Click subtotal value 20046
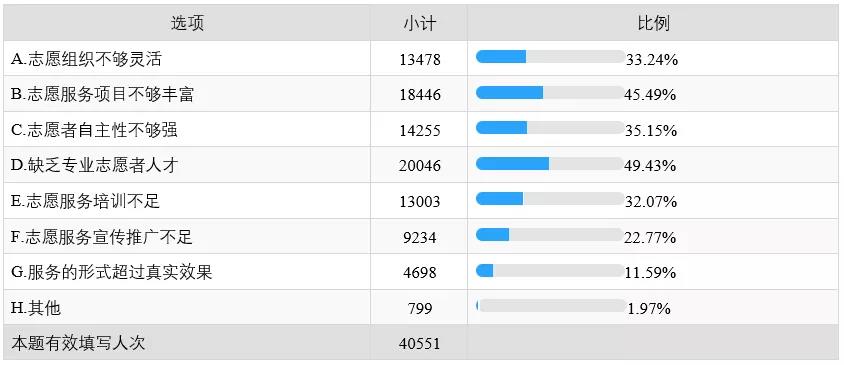Screen dimensions: 844x365 tap(420, 166)
